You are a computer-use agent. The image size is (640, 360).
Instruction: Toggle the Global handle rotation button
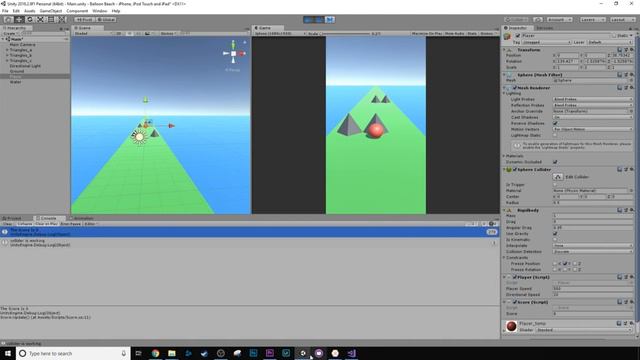(x=106, y=20)
